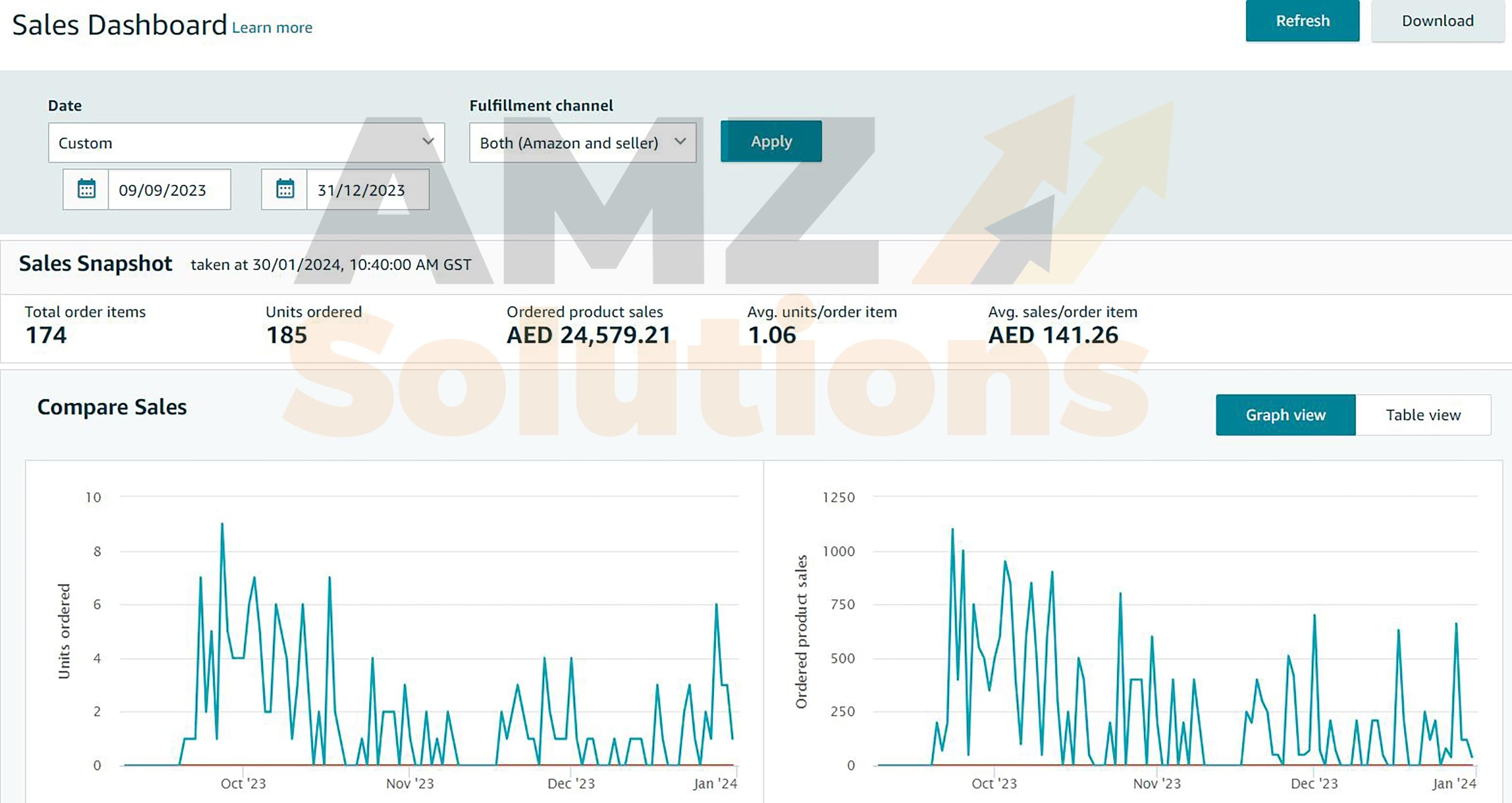Open the end date calendar icon
Viewport: 1512px width, 803px height.
285,189
